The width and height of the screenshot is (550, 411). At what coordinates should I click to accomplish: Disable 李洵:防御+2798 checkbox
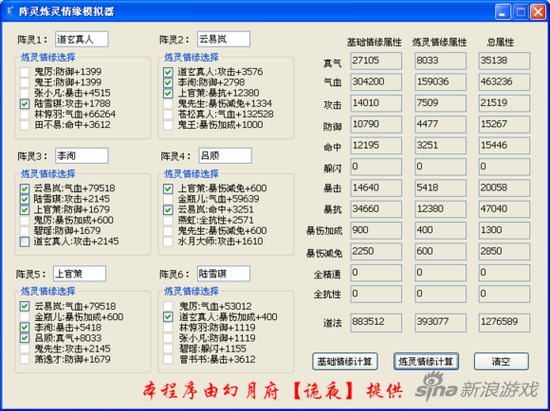coord(168,82)
